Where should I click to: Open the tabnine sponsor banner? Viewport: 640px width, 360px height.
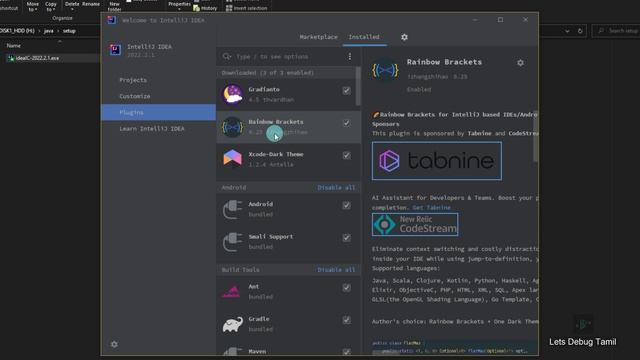[437, 161]
